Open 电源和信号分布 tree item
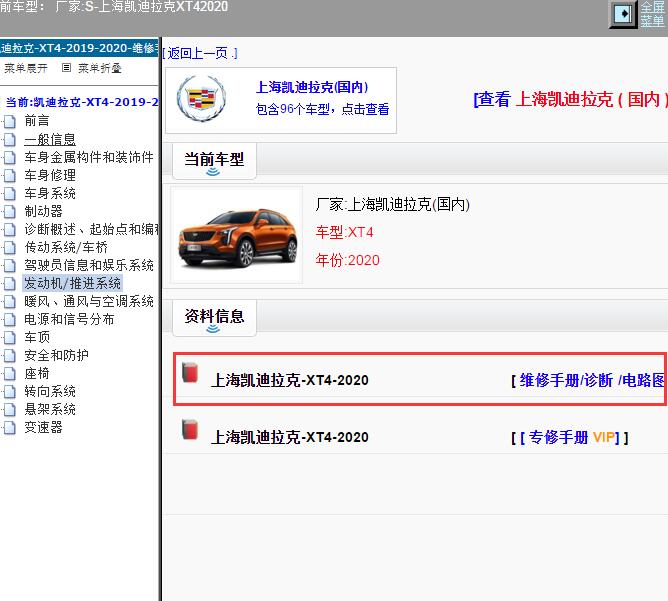 tap(69, 319)
